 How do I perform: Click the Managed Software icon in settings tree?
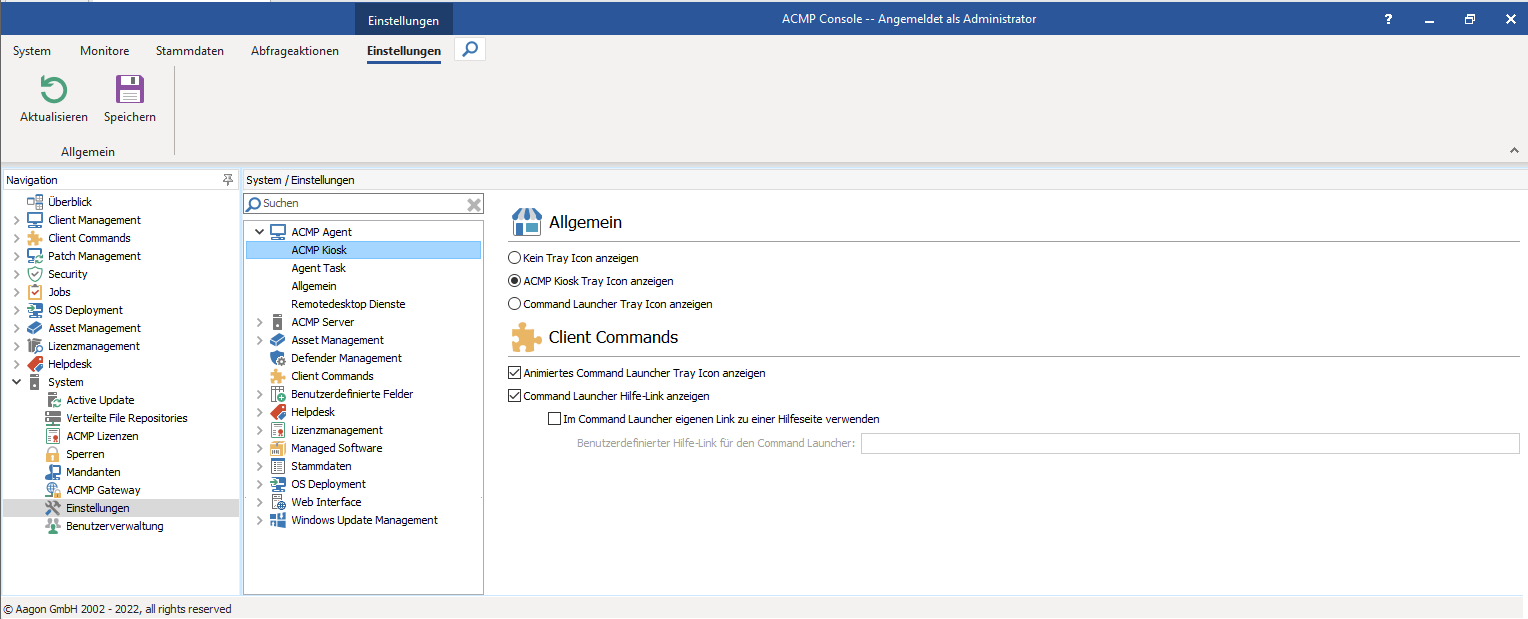[278, 448]
